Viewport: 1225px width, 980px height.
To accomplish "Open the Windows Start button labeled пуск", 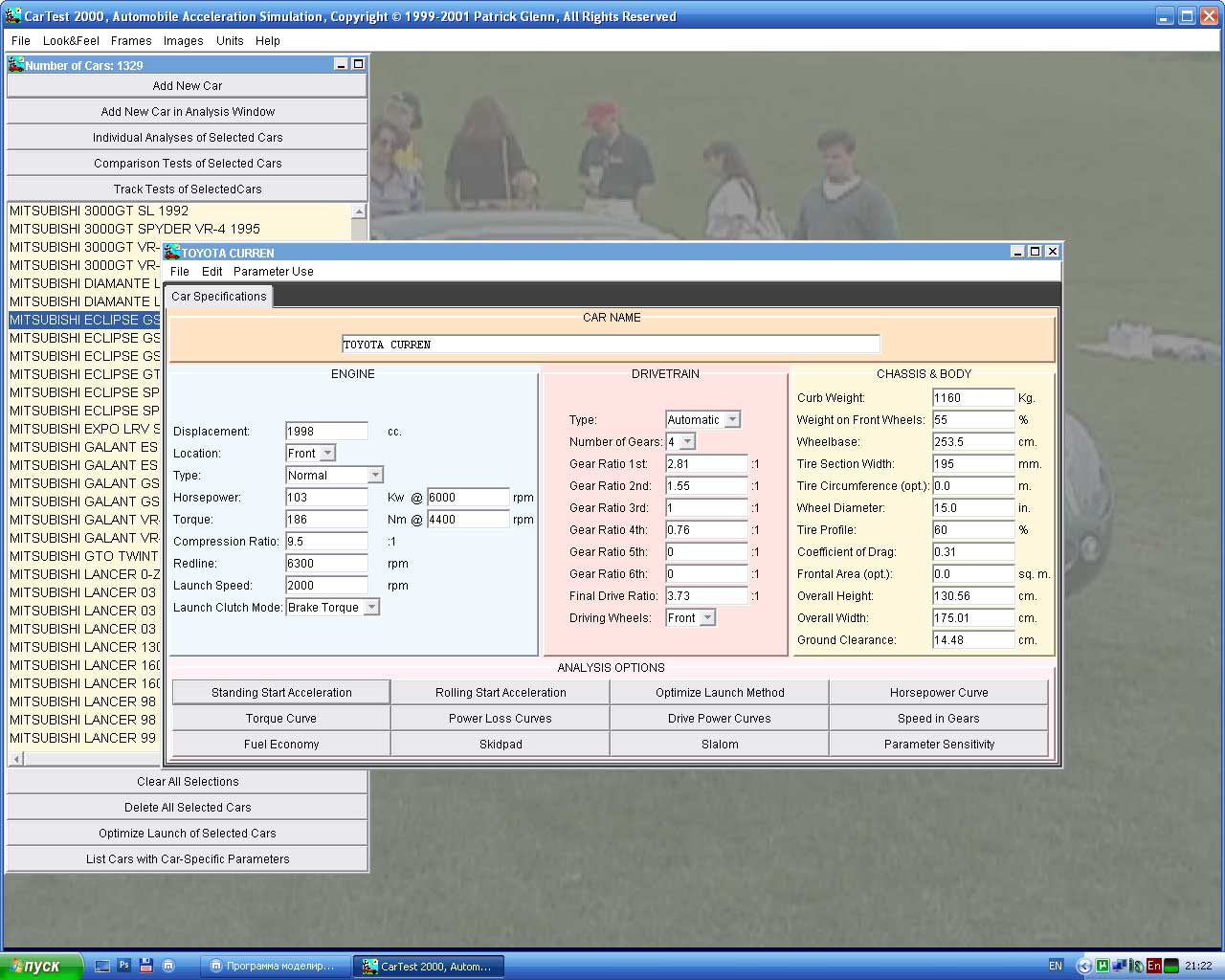I will tap(41, 966).
